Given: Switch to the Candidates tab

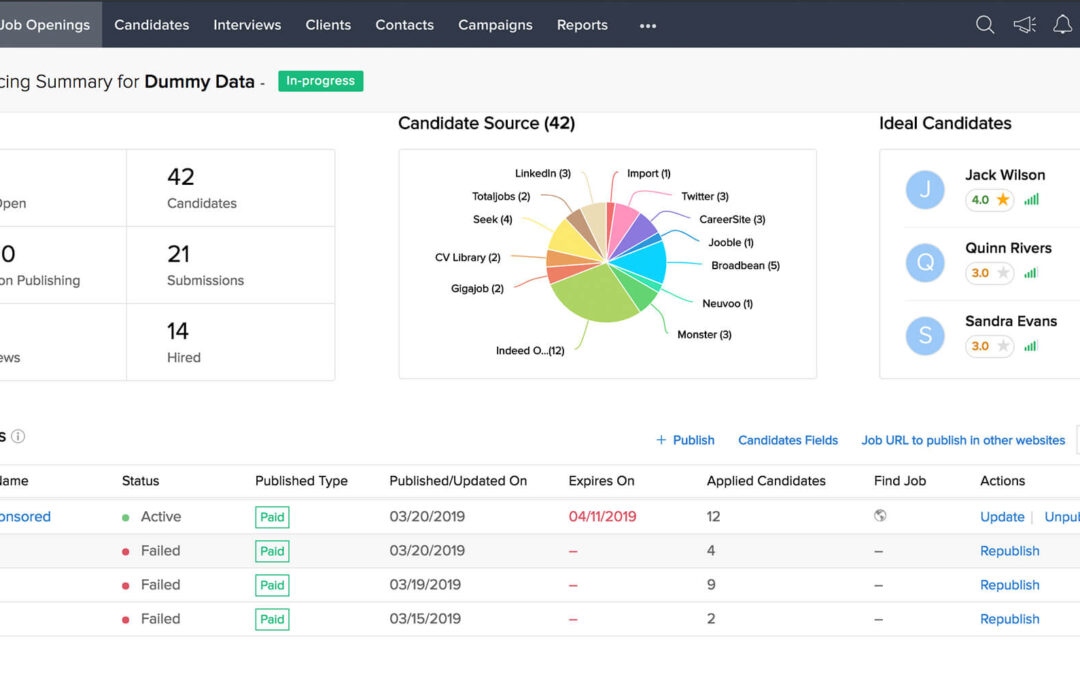Looking at the screenshot, I should [x=151, y=24].
